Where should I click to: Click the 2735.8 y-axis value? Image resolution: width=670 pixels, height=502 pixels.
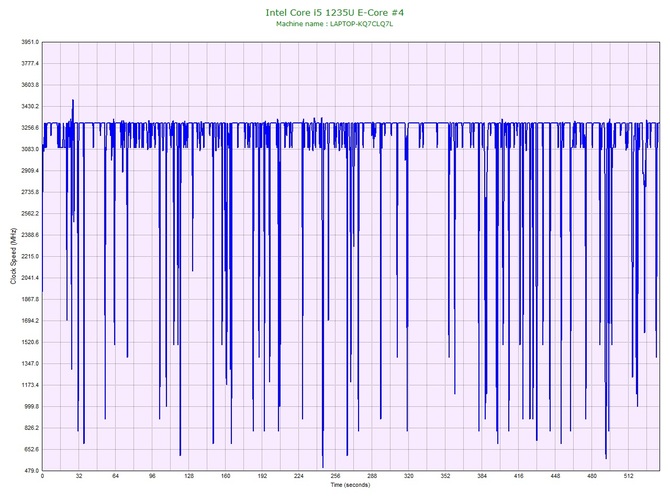29,192
